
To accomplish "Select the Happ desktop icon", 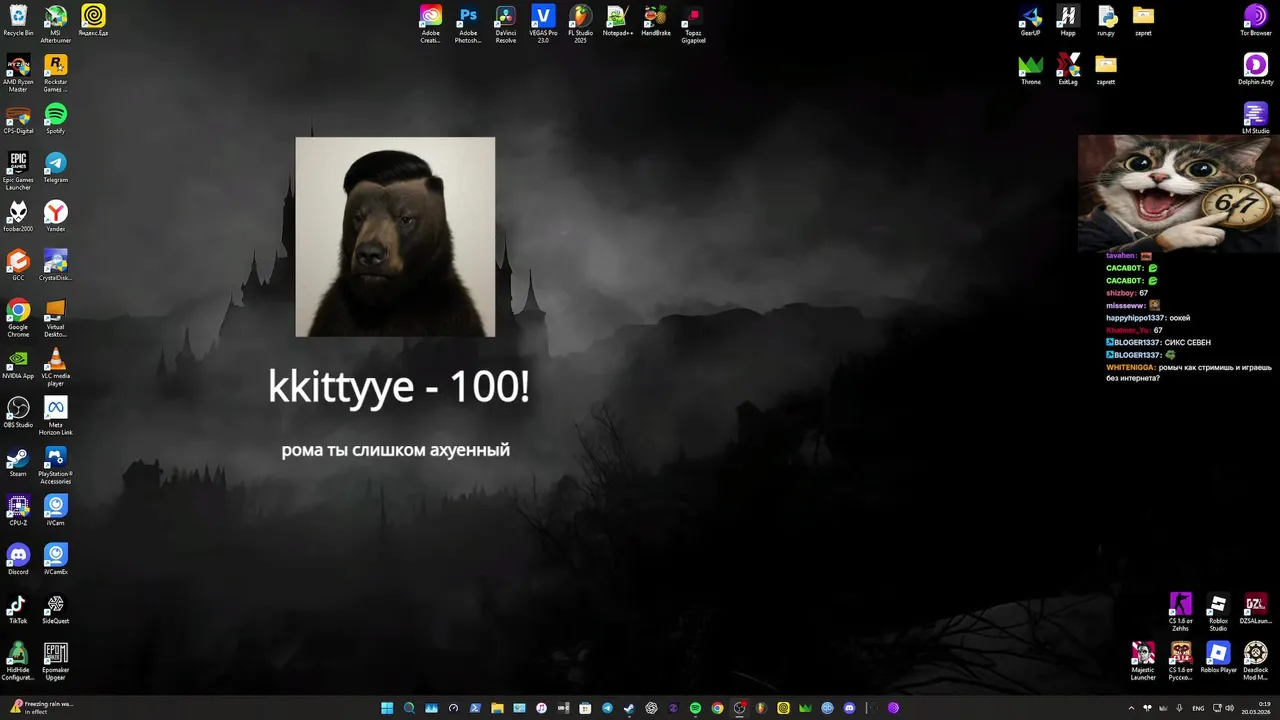I will [1068, 20].
